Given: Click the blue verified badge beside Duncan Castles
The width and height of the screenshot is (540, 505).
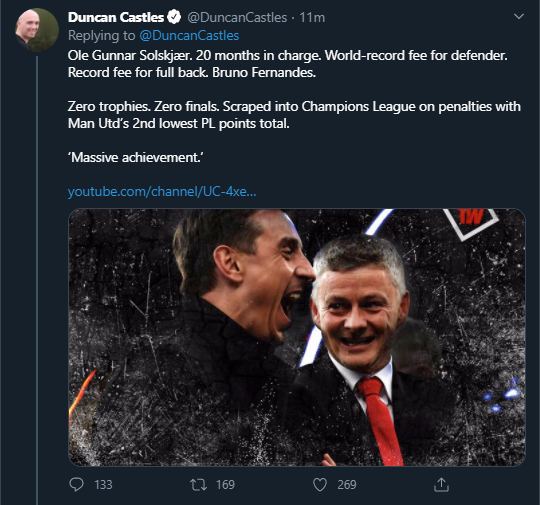Looking at the screenshot, I should (174, 17).
